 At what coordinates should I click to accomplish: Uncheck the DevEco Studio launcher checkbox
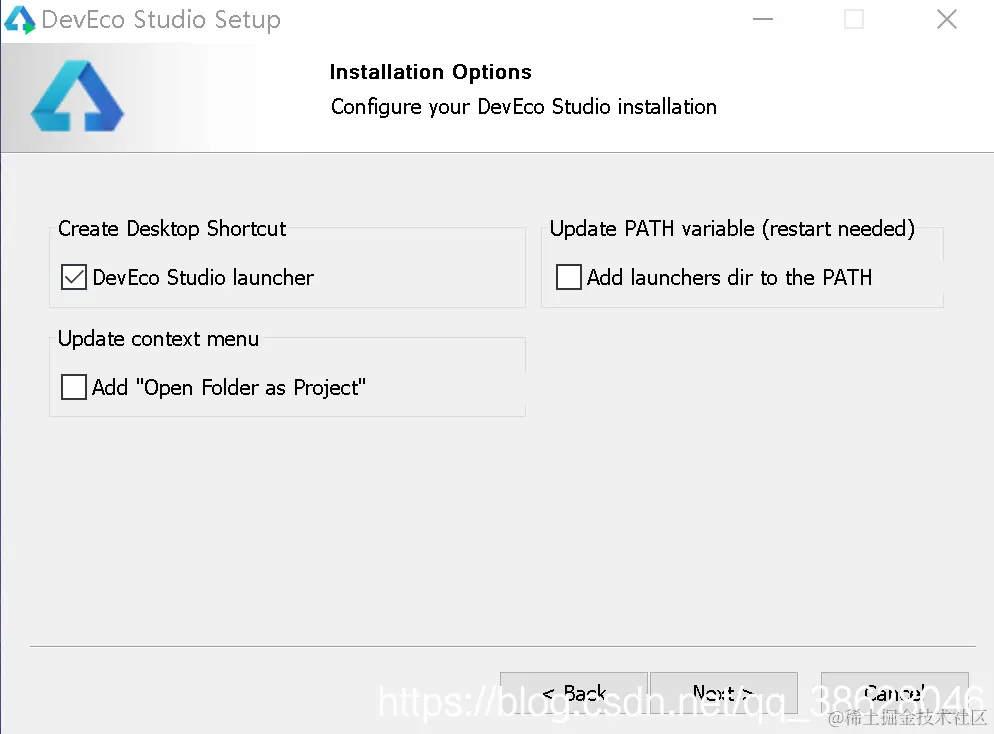(73, 278)
